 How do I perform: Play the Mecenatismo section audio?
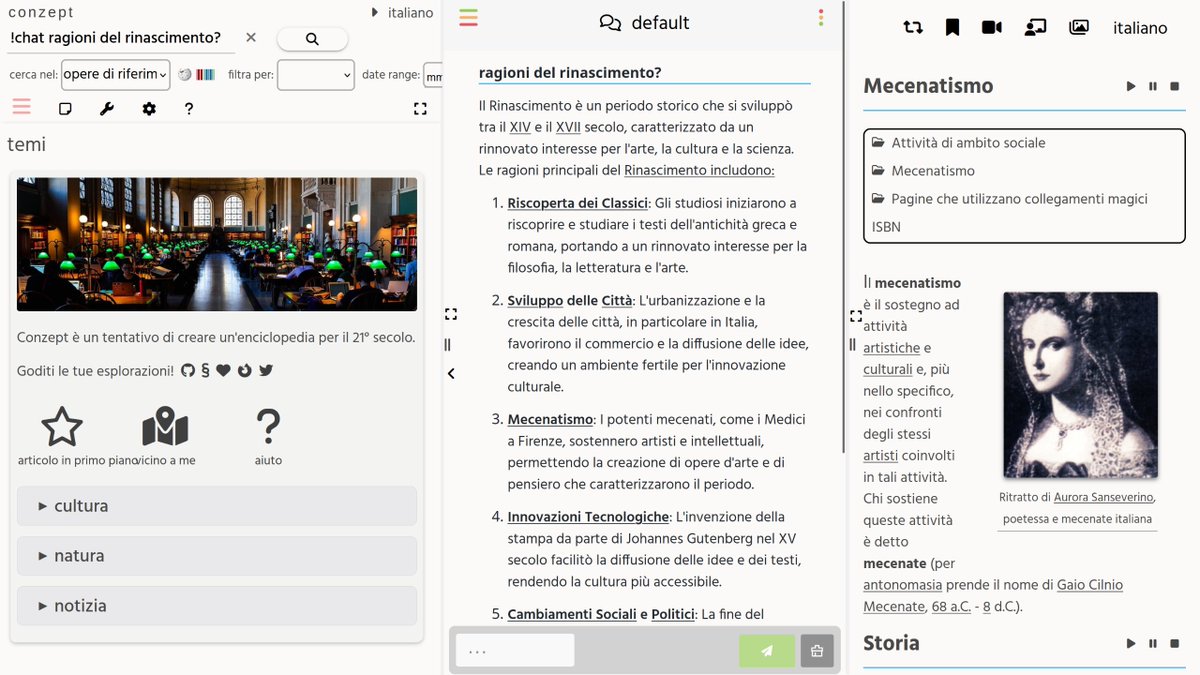click(1131, 87)
